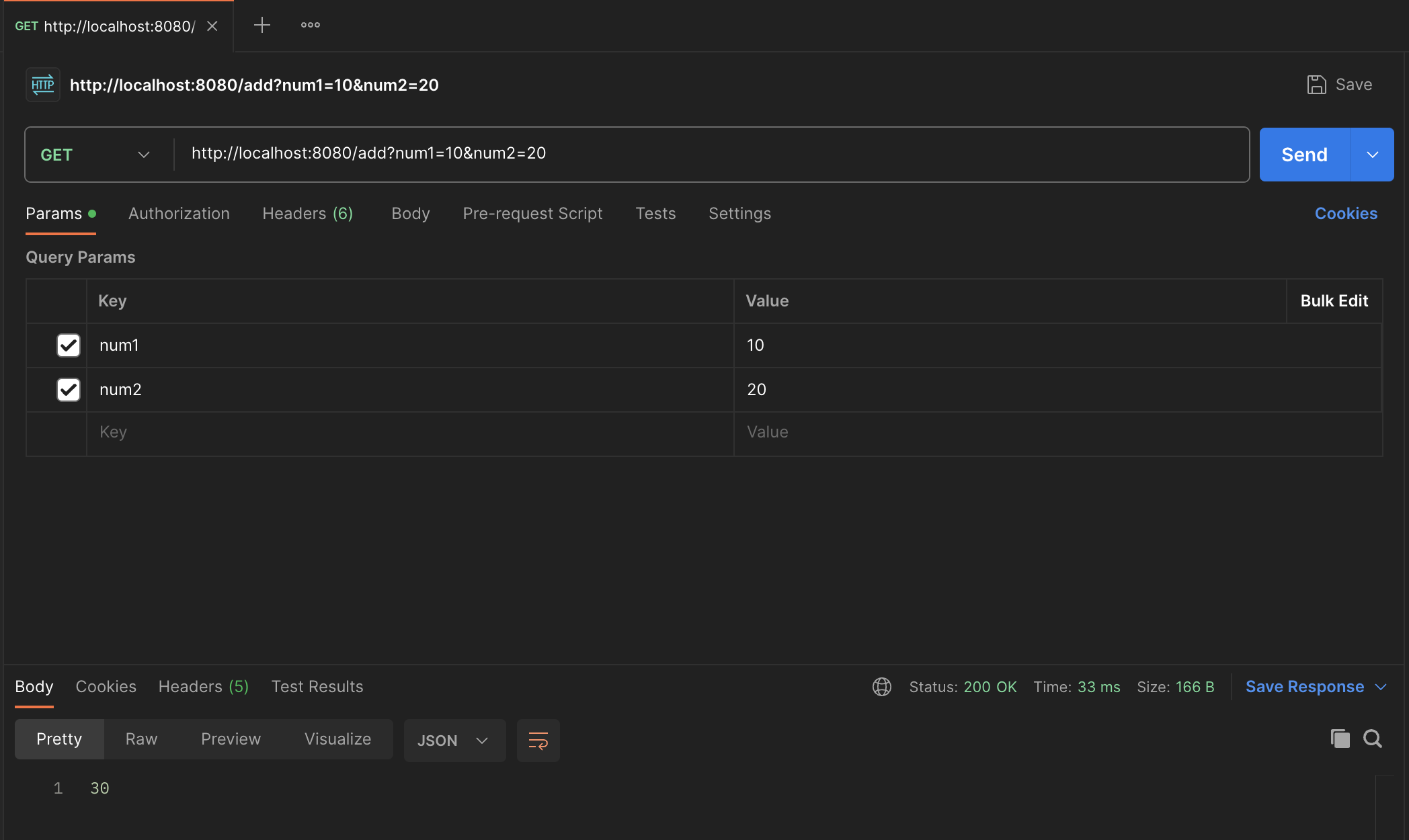Open the response Cookies tab
The width and height of the screenshot is (1409, 840).
coord(106,687)
